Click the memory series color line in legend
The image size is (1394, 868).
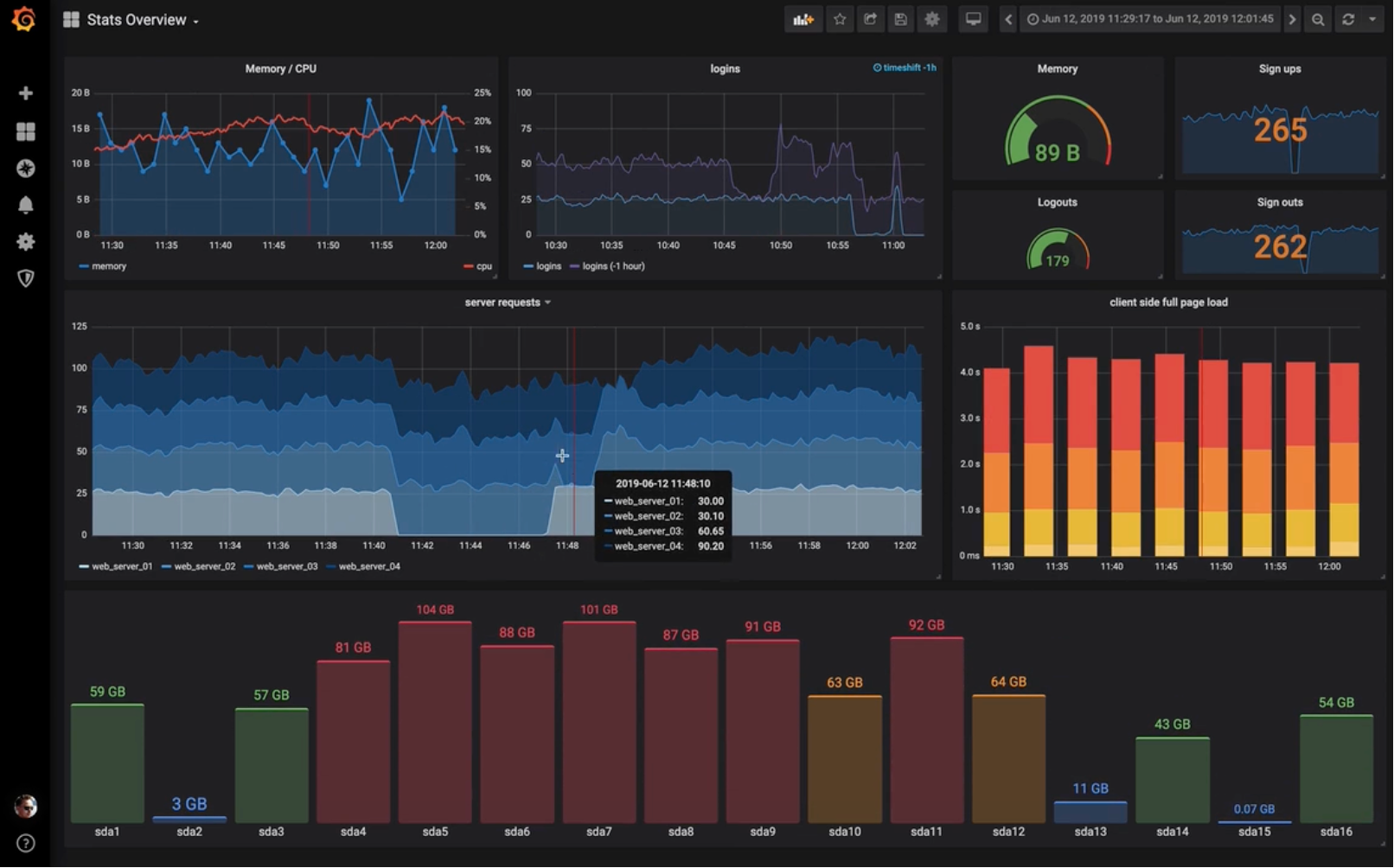click(84, 266)
